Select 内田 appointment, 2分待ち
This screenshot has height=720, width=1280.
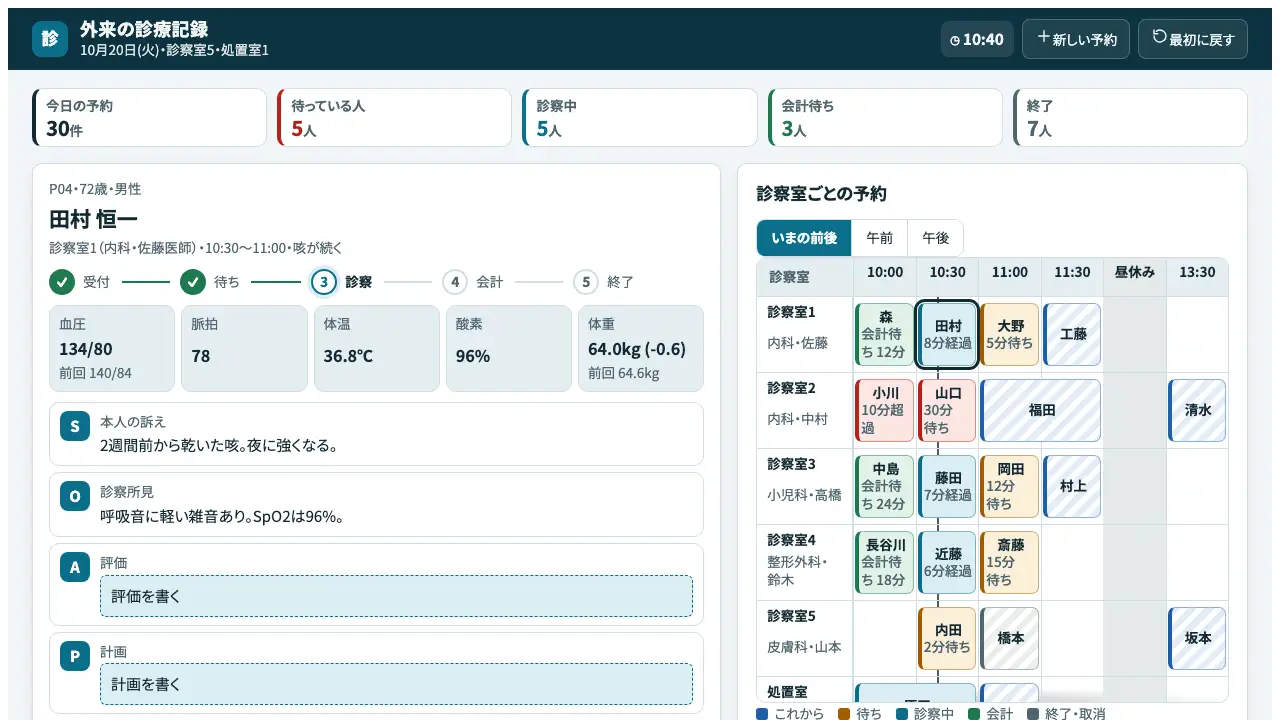click(x=947, y=639)
